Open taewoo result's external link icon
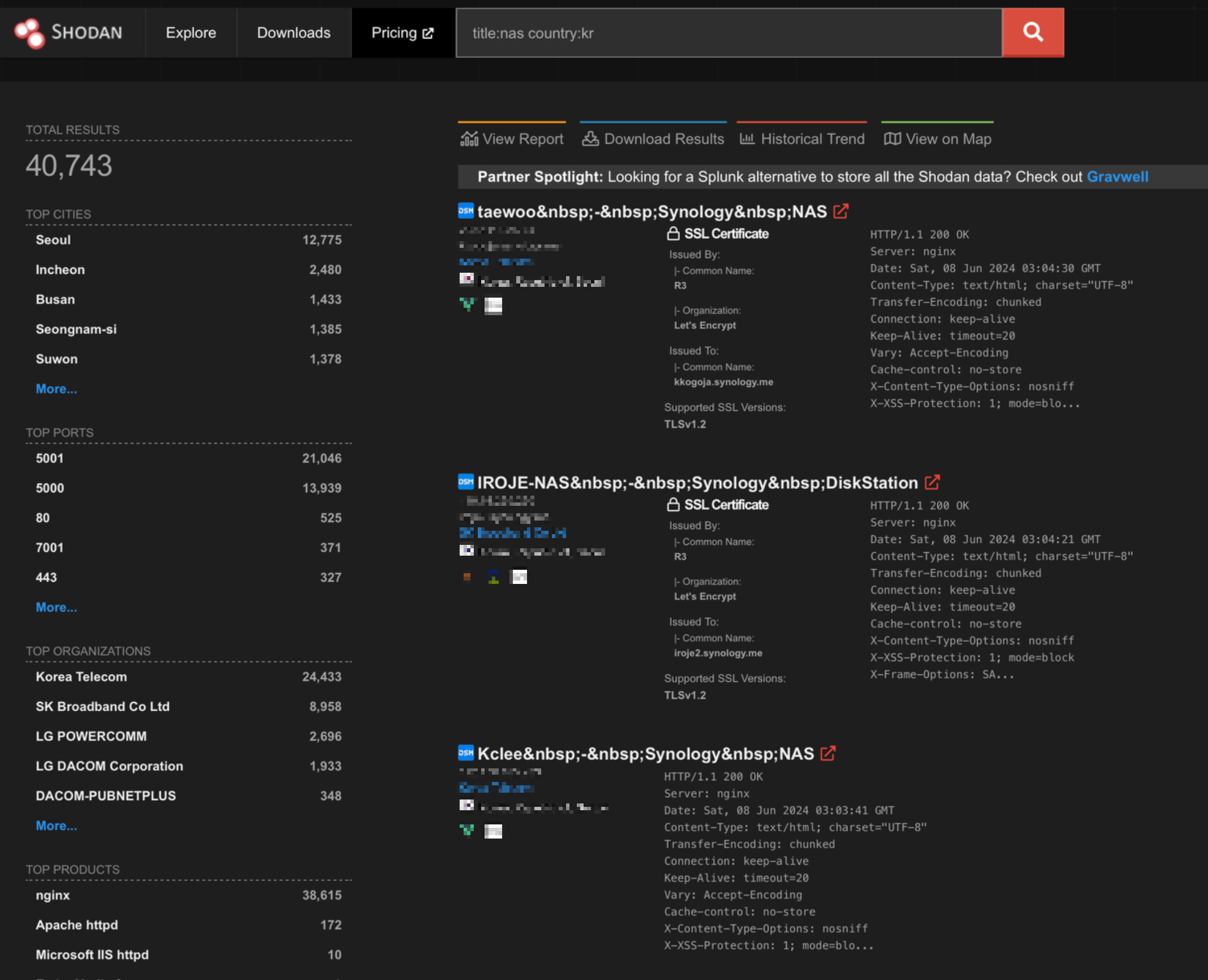Viewport: 1208px width, 980px height. point(841,211)
